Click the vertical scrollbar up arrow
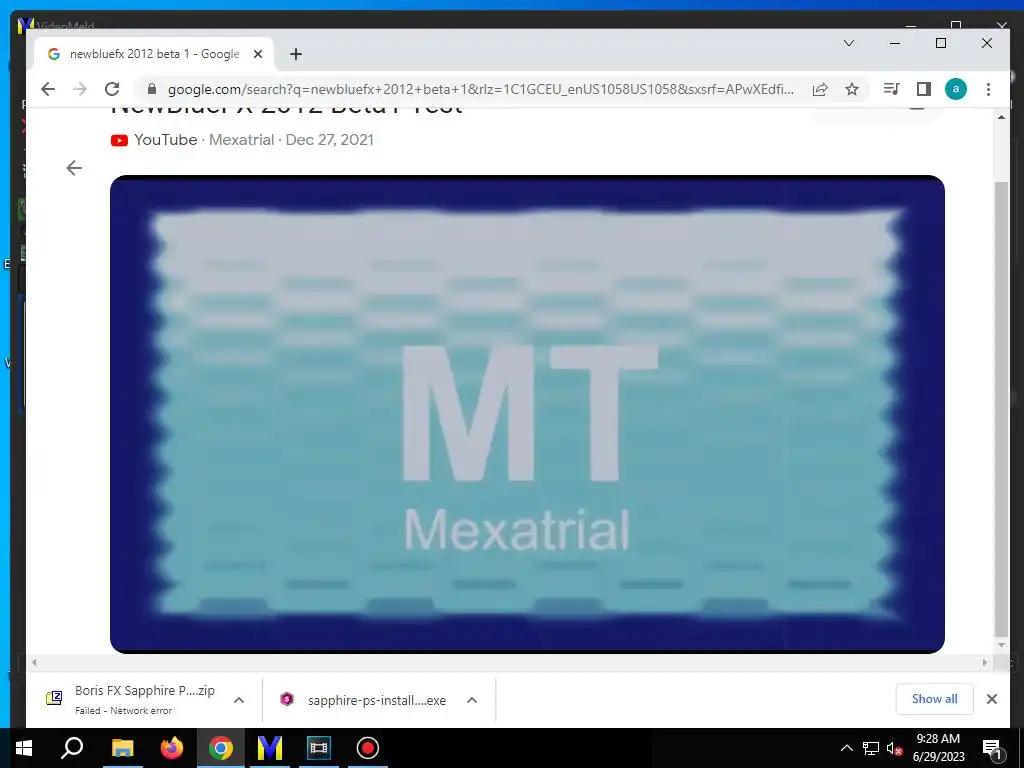1024x768 pixels. coord(1001,117)
